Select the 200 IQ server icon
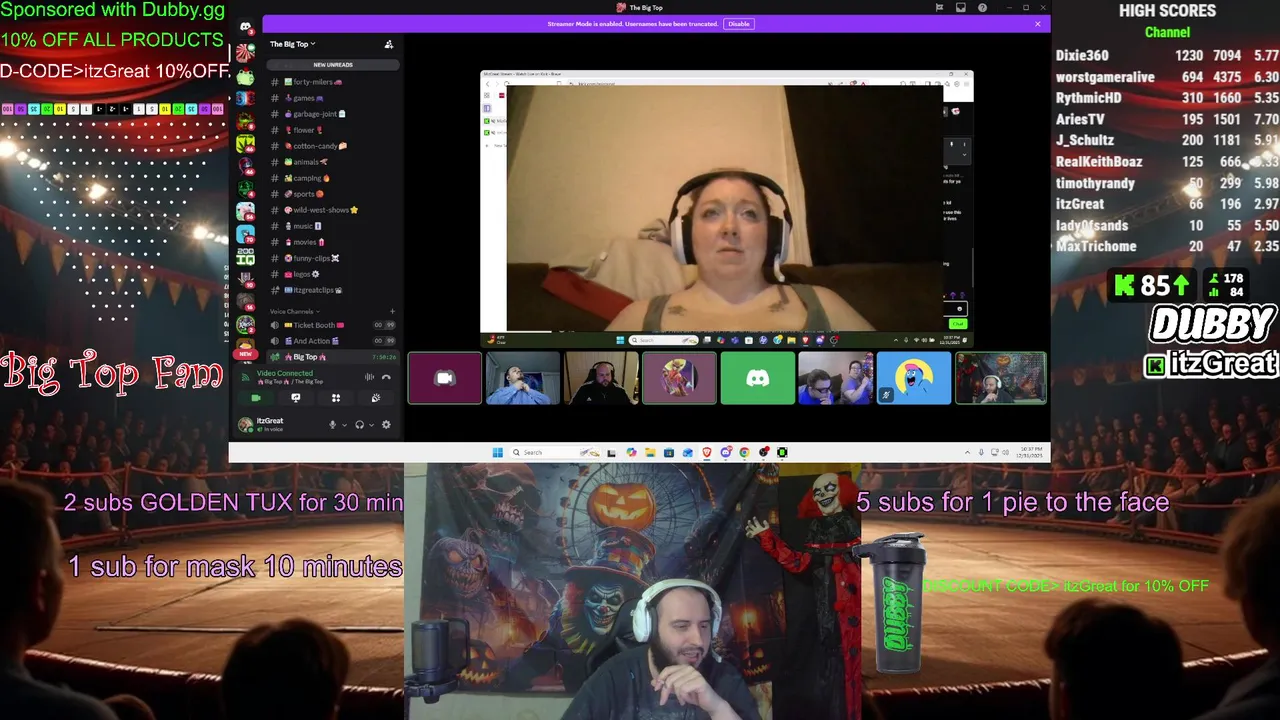The width and height of the screenshot is (1280, 720). coord(245,256)
